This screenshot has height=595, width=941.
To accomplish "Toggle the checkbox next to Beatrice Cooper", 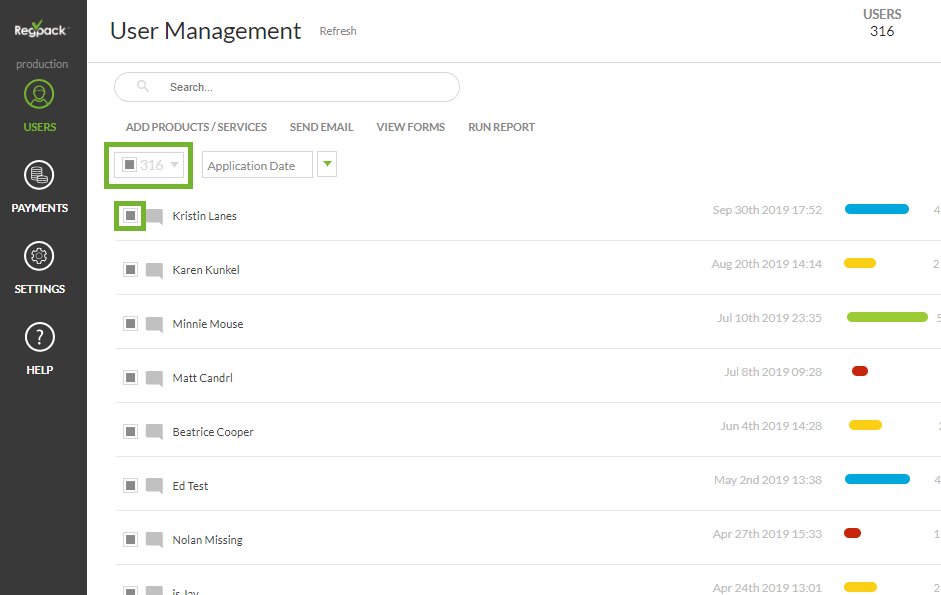I will 130,432.
